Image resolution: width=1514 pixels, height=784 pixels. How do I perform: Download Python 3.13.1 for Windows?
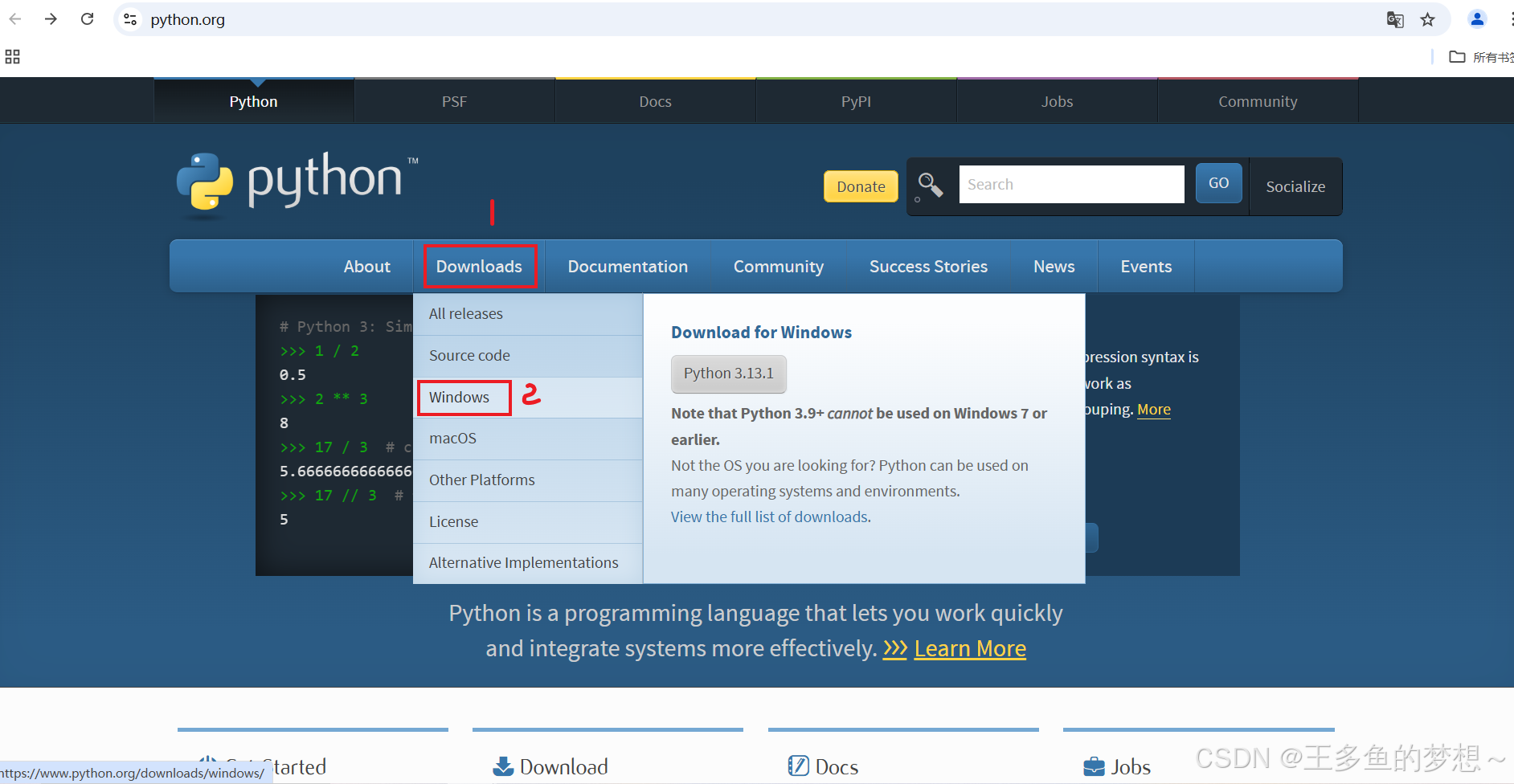click(728, 374)
